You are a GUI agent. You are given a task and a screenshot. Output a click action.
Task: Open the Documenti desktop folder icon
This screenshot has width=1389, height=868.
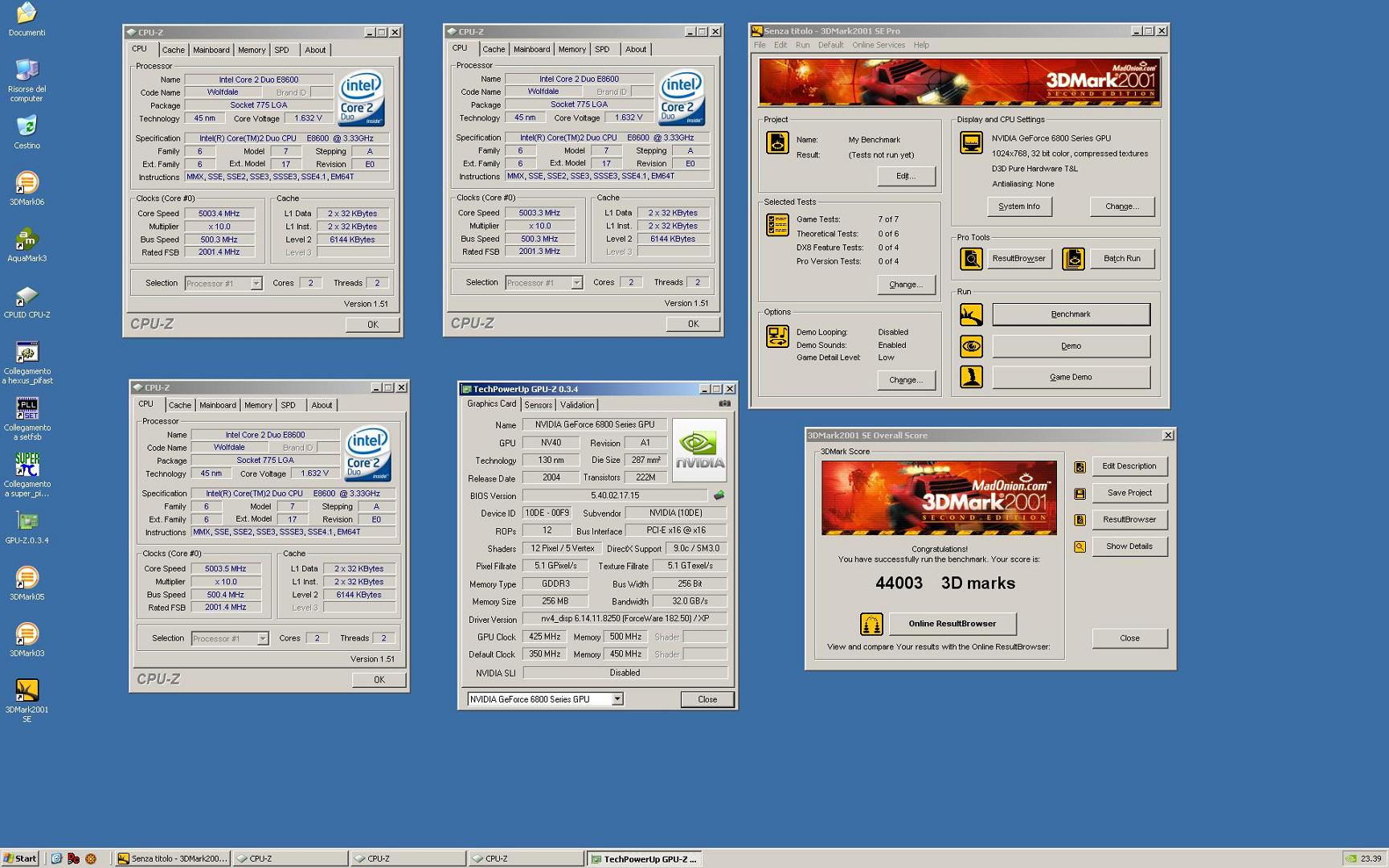tap(27, 14)
